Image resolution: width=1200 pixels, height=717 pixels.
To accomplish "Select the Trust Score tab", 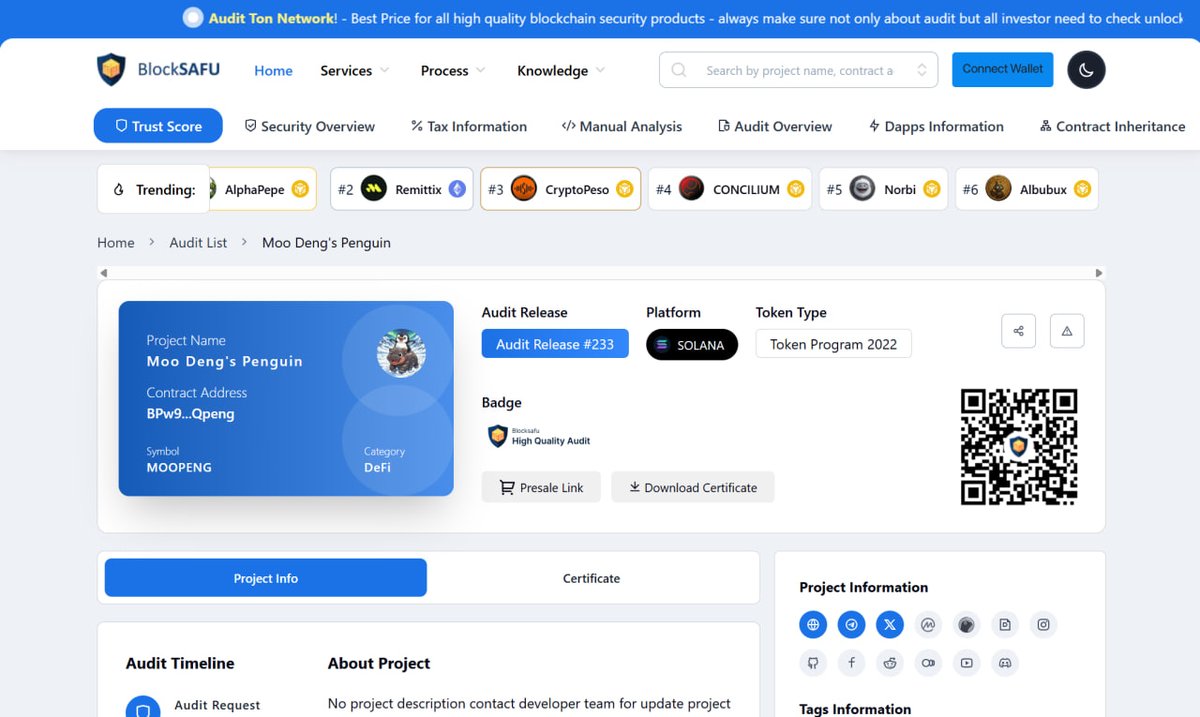I will pyautogui.click(x=158, y=126).
